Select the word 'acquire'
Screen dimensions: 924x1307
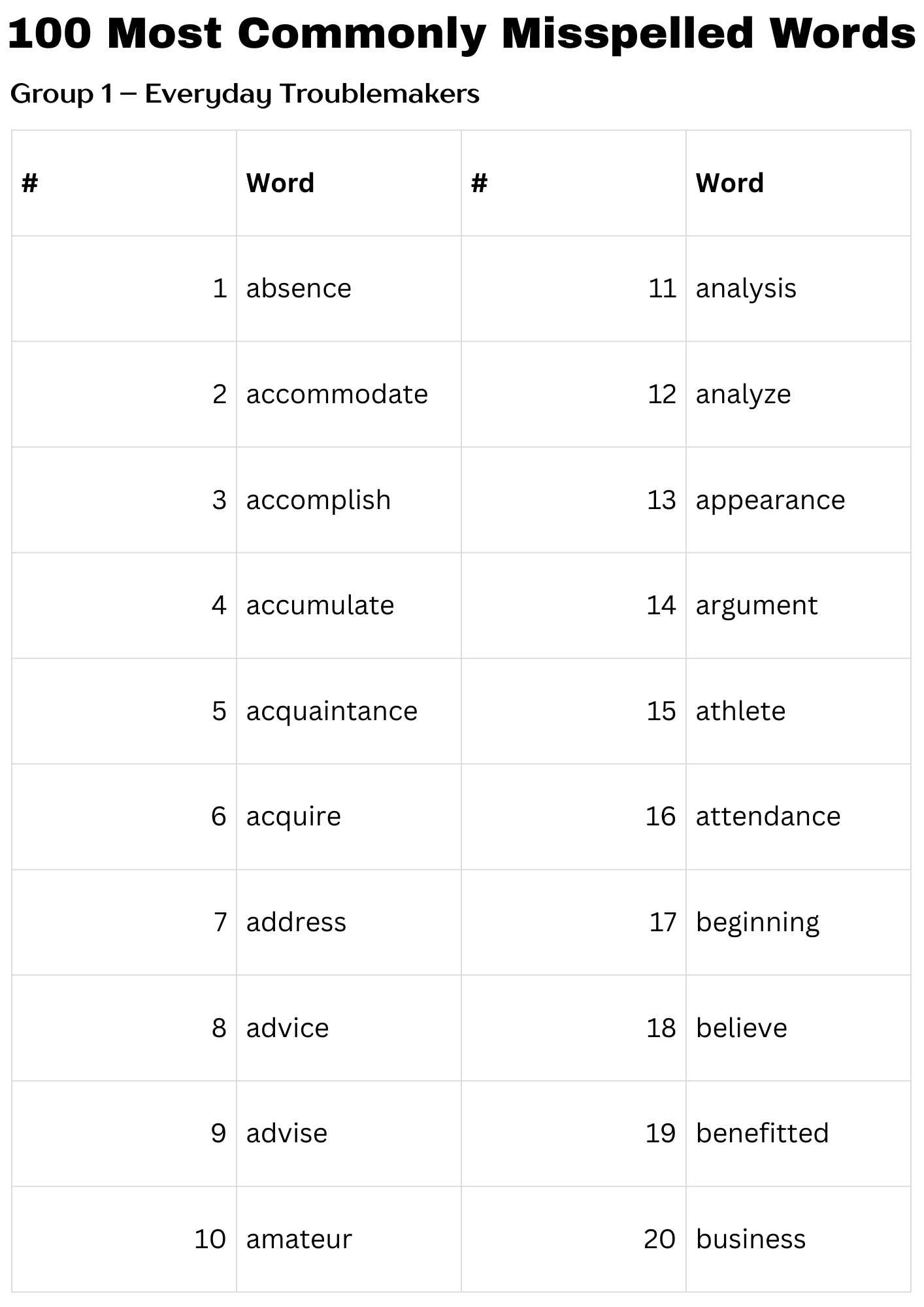pyautogui.click(x=293, y=817)
